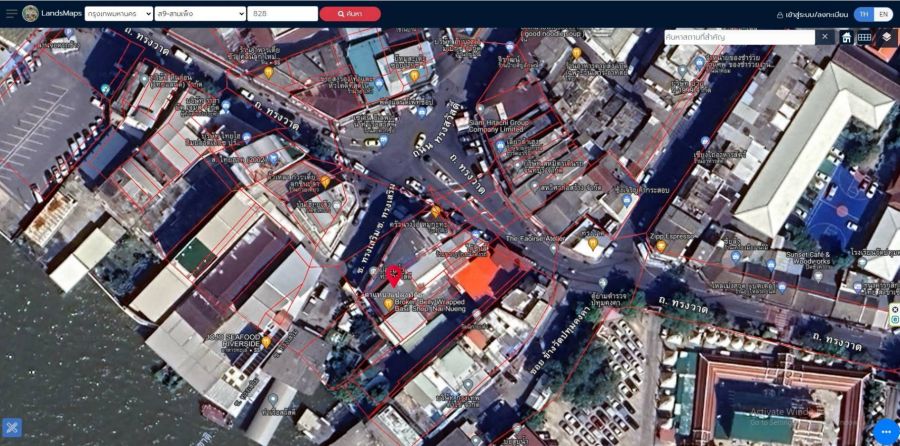Open the grid view tool icon
900x446 pixels.
[x=864, y=37]
